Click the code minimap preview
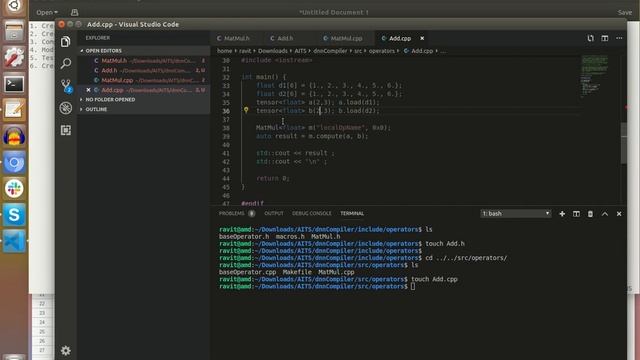 click(x=594, y=76)
